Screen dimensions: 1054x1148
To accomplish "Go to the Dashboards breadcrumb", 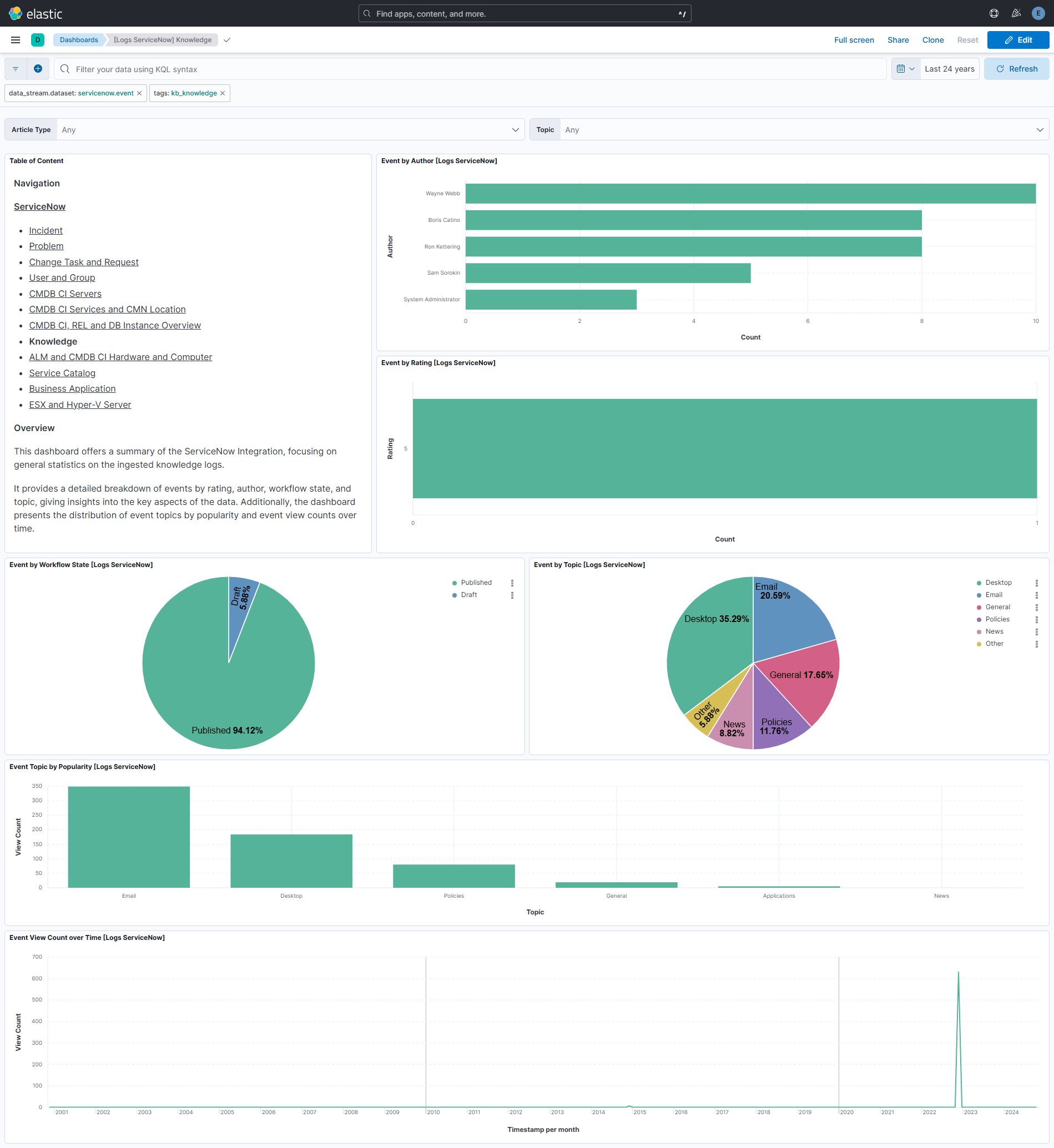I will coord(79,40).
